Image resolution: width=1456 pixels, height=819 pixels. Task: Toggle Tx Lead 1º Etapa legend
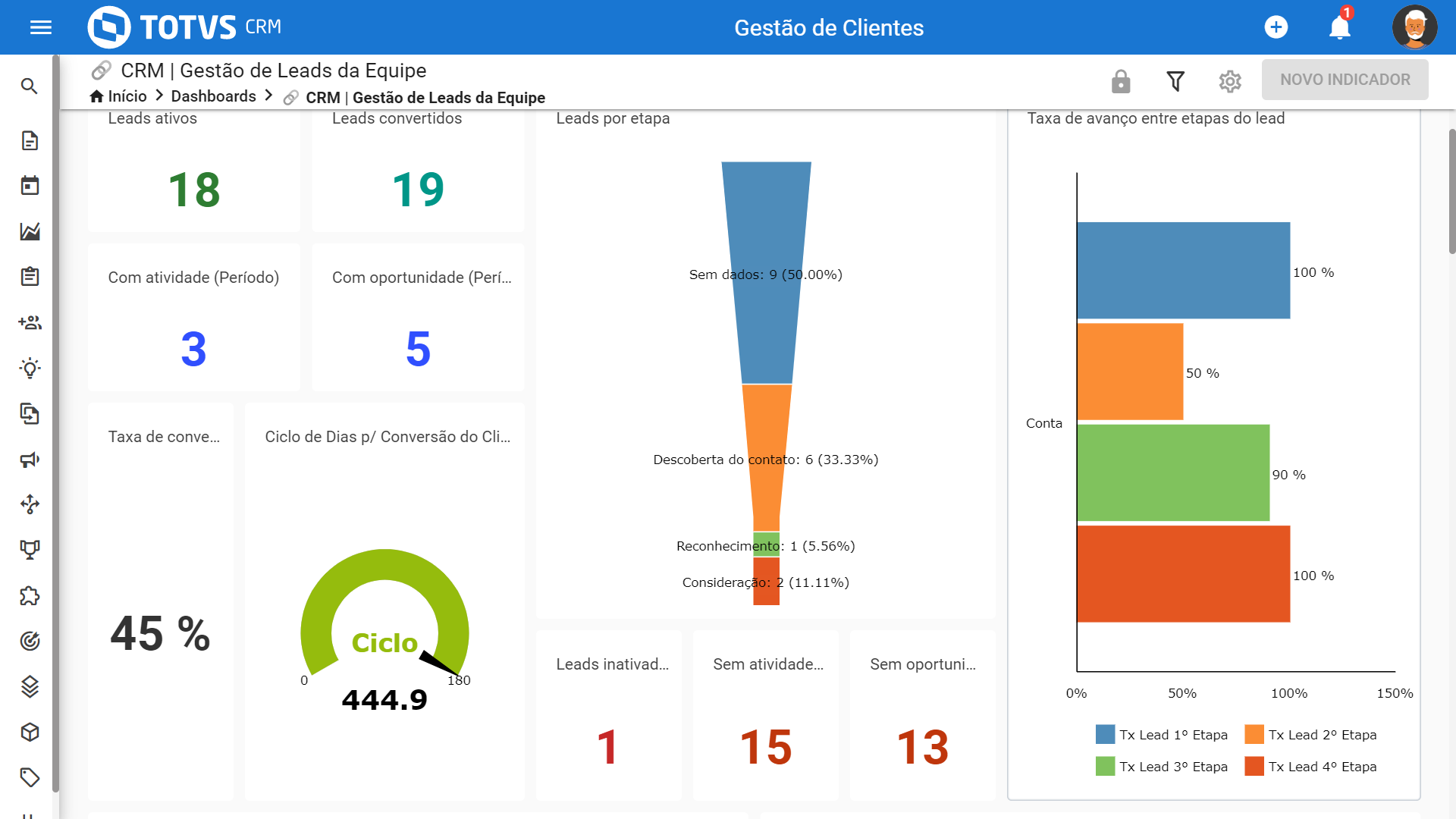pyautogui.click(x=1162, y=735)
